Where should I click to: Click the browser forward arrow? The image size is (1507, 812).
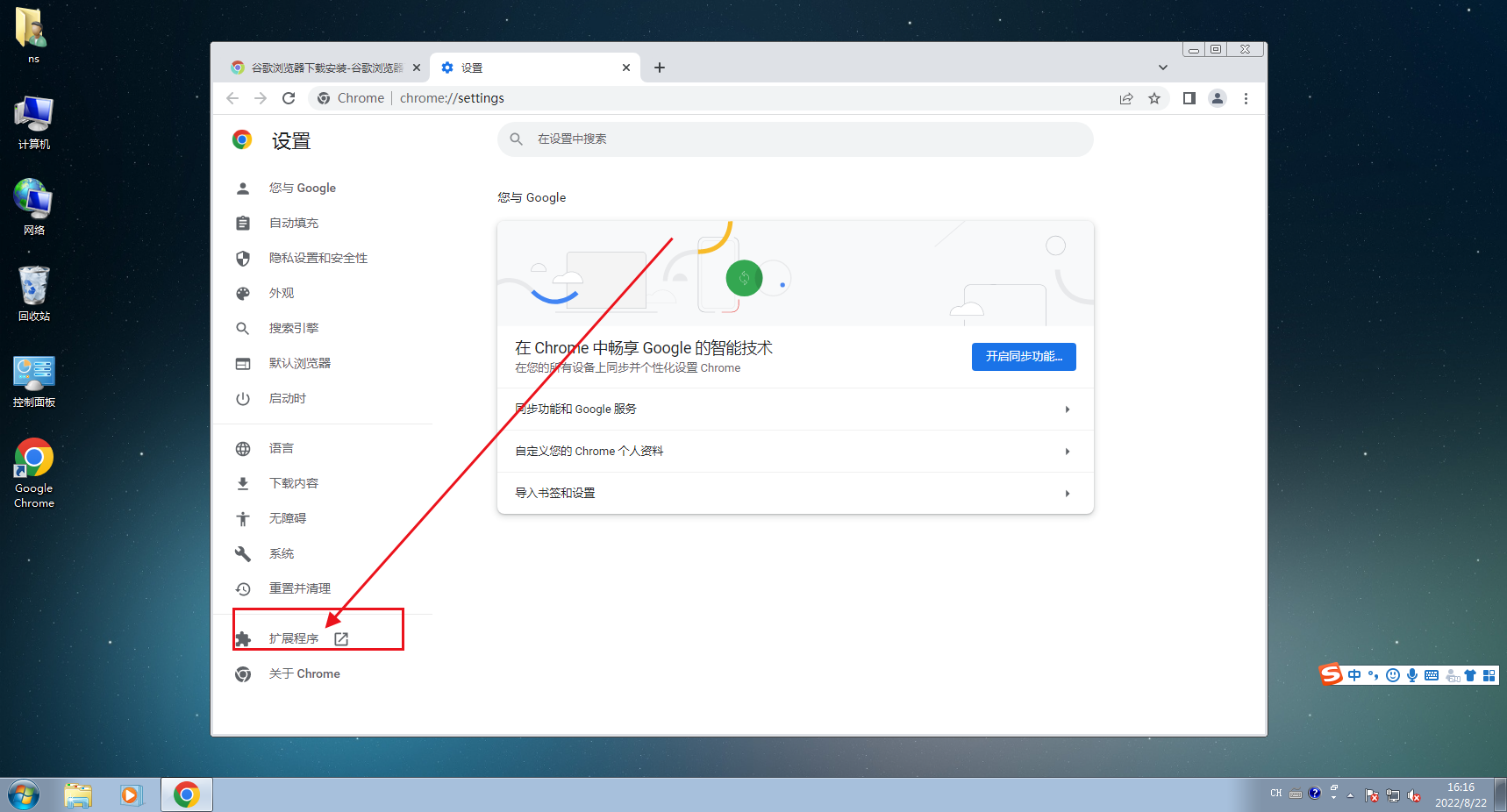click(261, 98)
